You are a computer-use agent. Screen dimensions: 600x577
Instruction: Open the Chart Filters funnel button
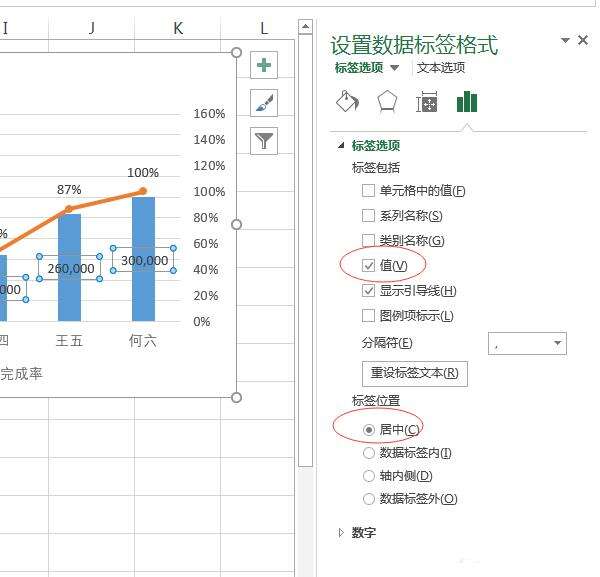coord(264,141)
